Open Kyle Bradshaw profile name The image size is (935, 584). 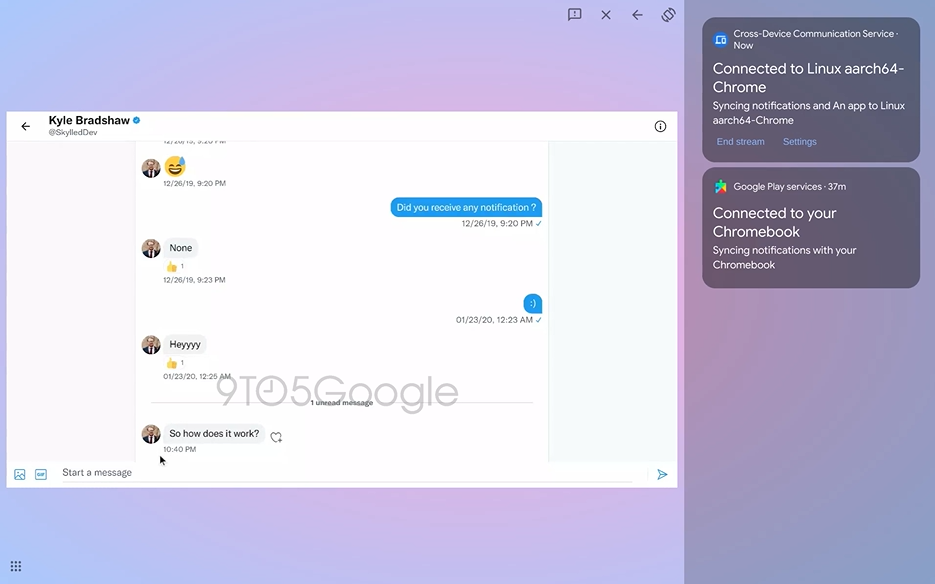[x=89, y=120]
